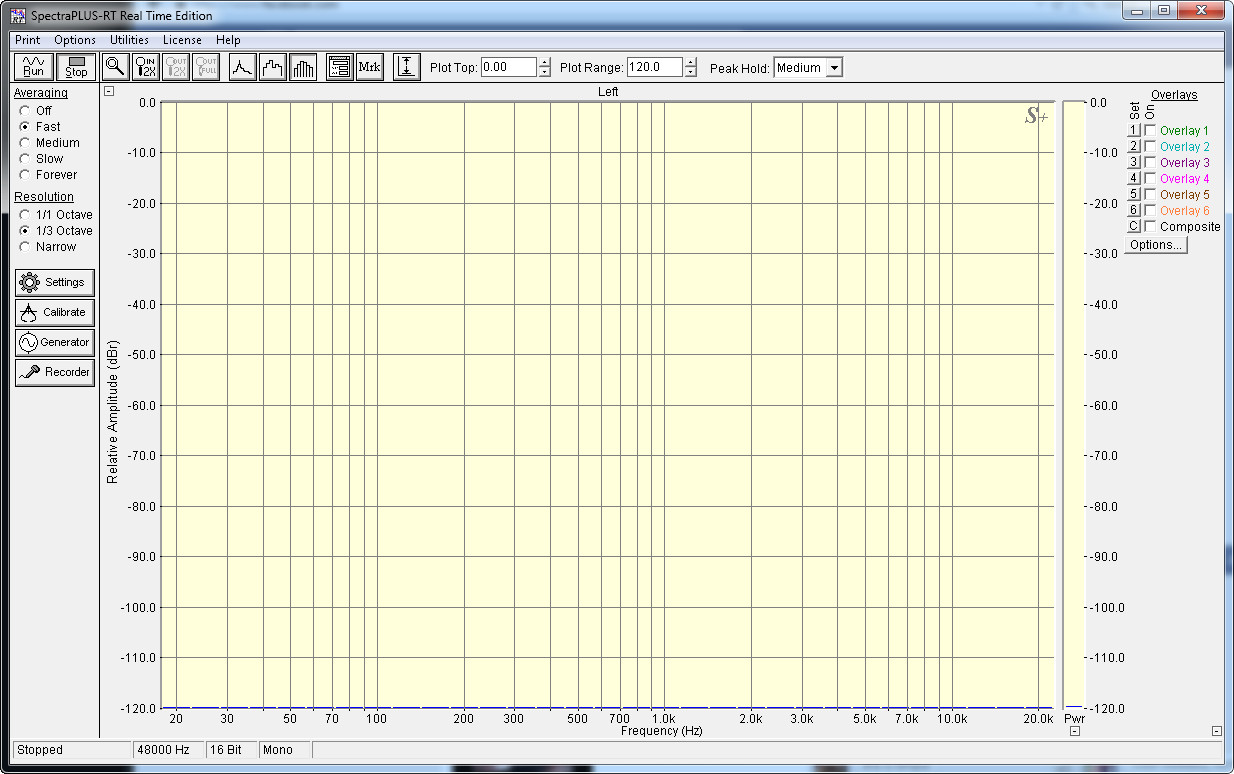Switch to stepped plot display style

click(x=273, y=67)
